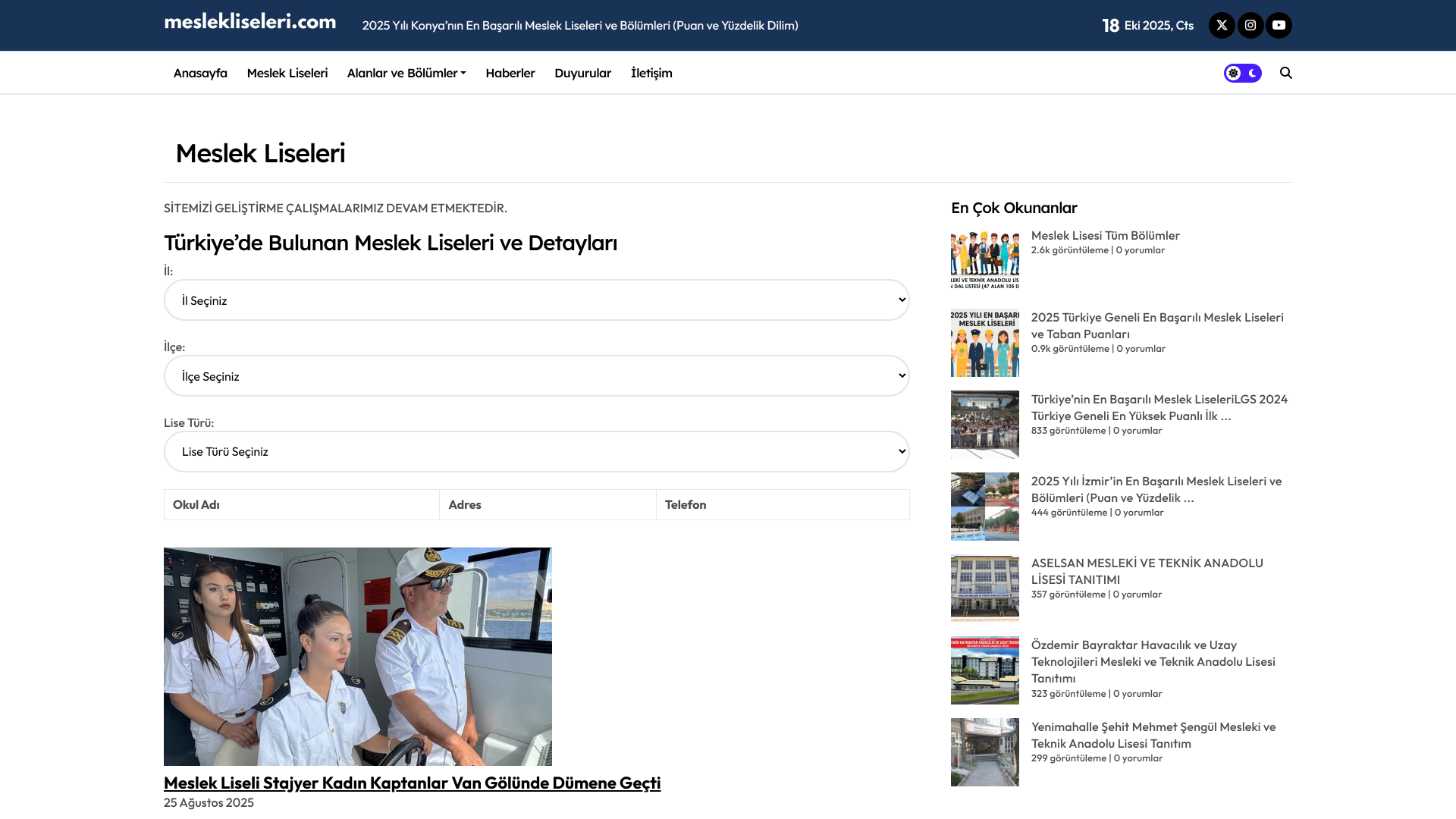Image resolution: width=1456 pixels, height=819 pixels.
Task: Click the ASELSAN lisesi building thumbnail
Action: coord(984,588)
